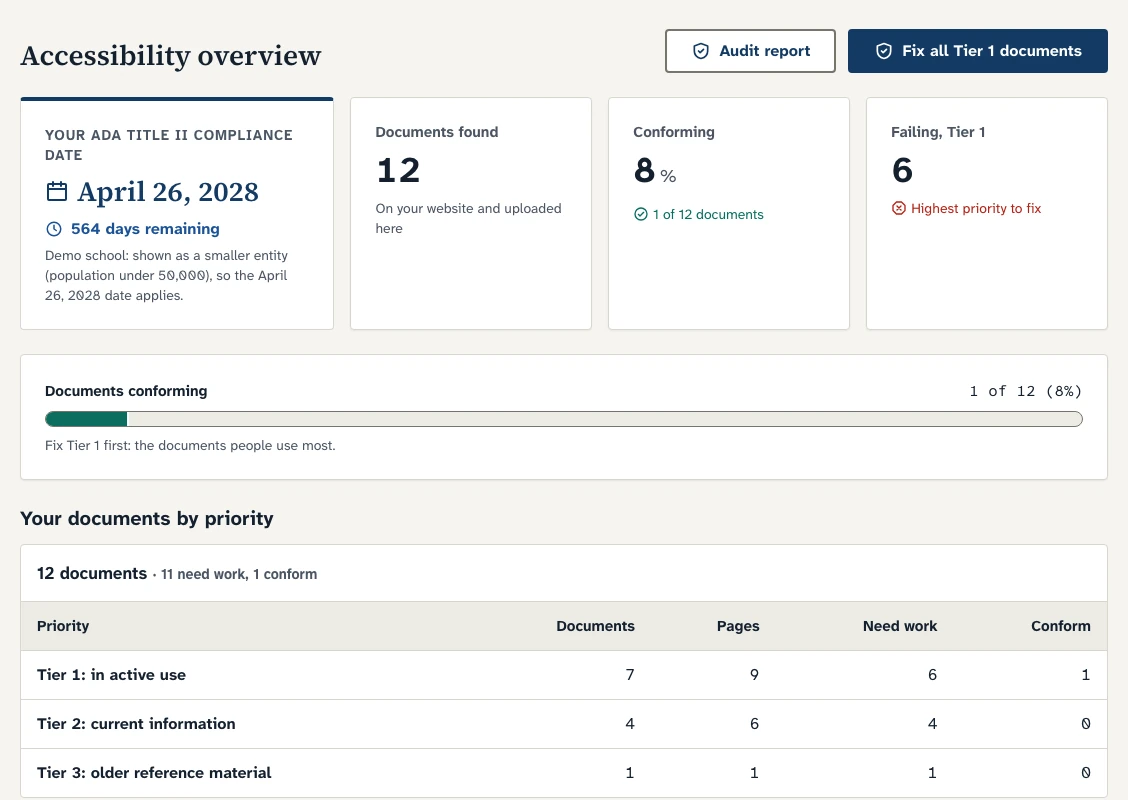Click Fix all Tier 1 documents button
This screenshot has height=800, width=1128.
(978, 51)
